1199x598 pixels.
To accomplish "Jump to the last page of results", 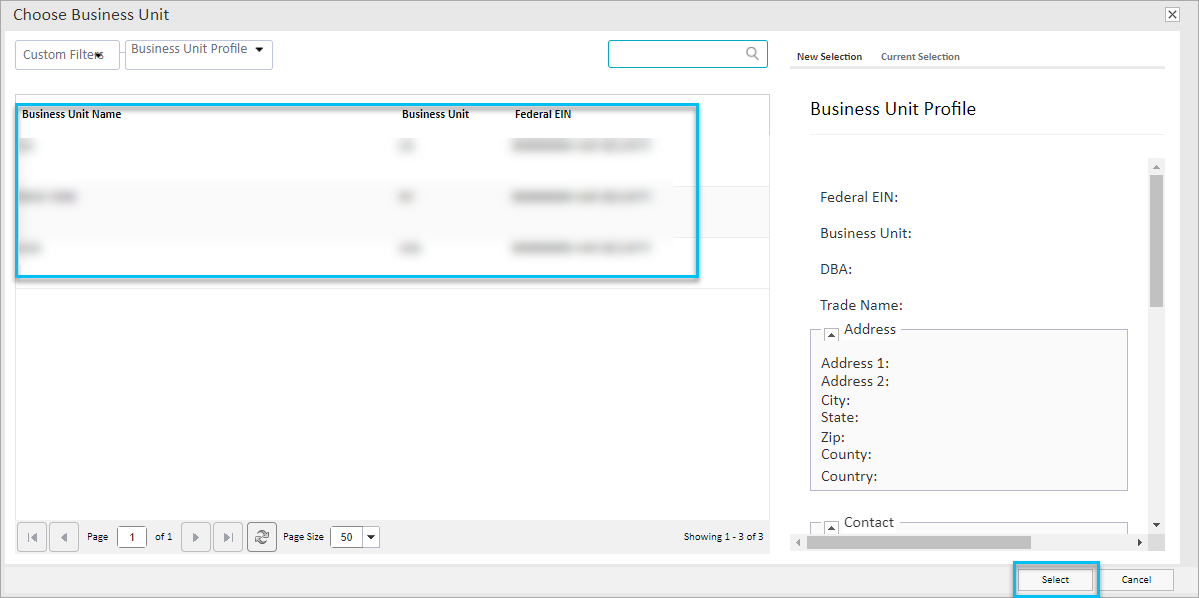I will tap(227, 536).
